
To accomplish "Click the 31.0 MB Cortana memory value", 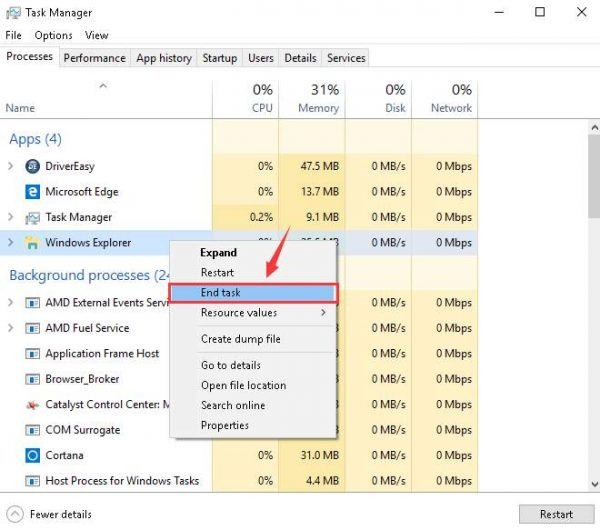I will click(320, 455).
